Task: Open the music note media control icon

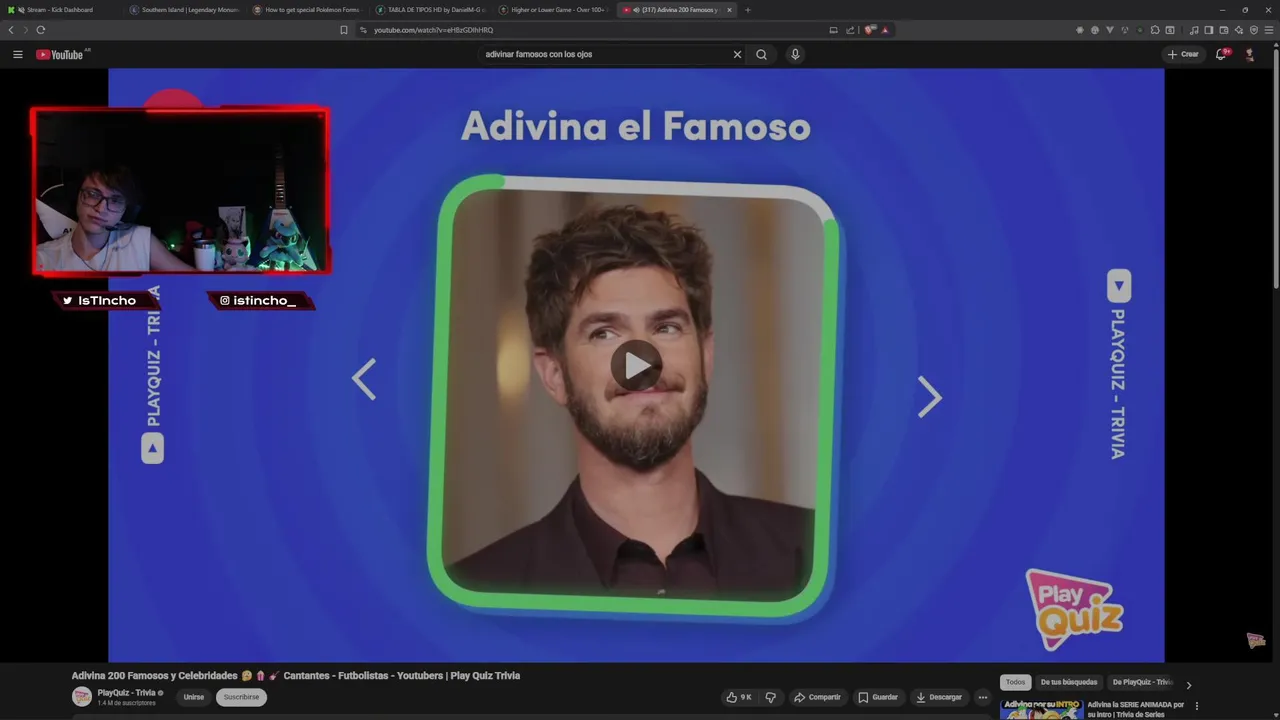Action: (1194, 30)
